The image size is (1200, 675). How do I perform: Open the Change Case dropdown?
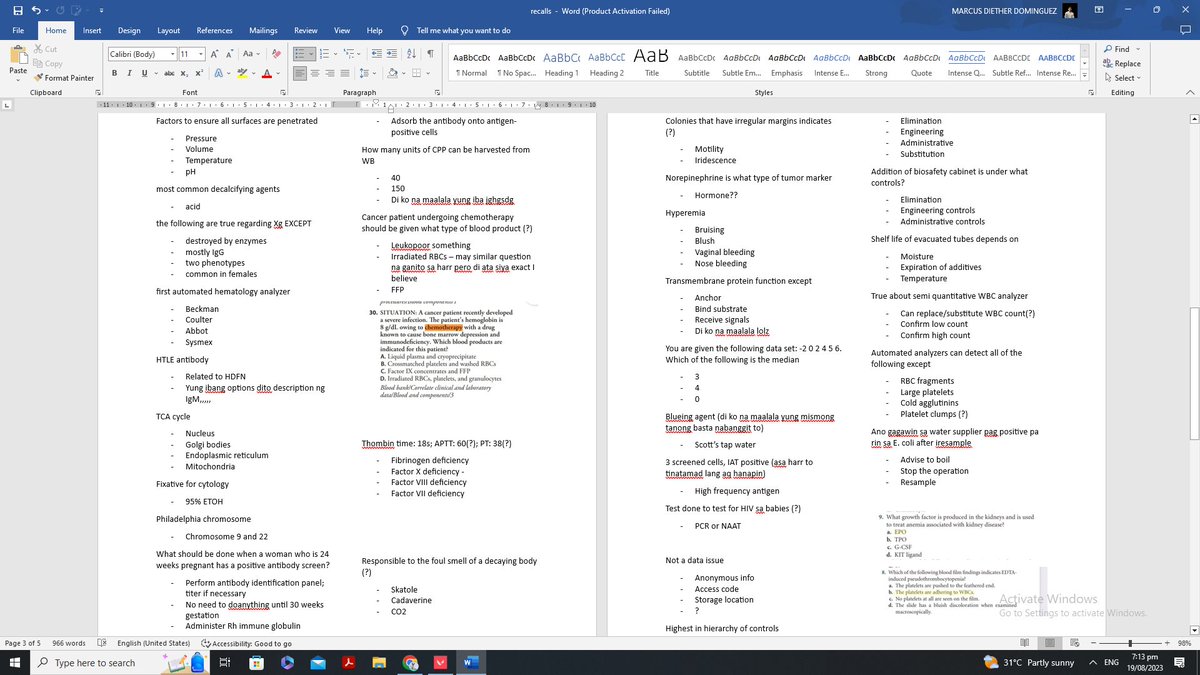(x=252, y=54)
